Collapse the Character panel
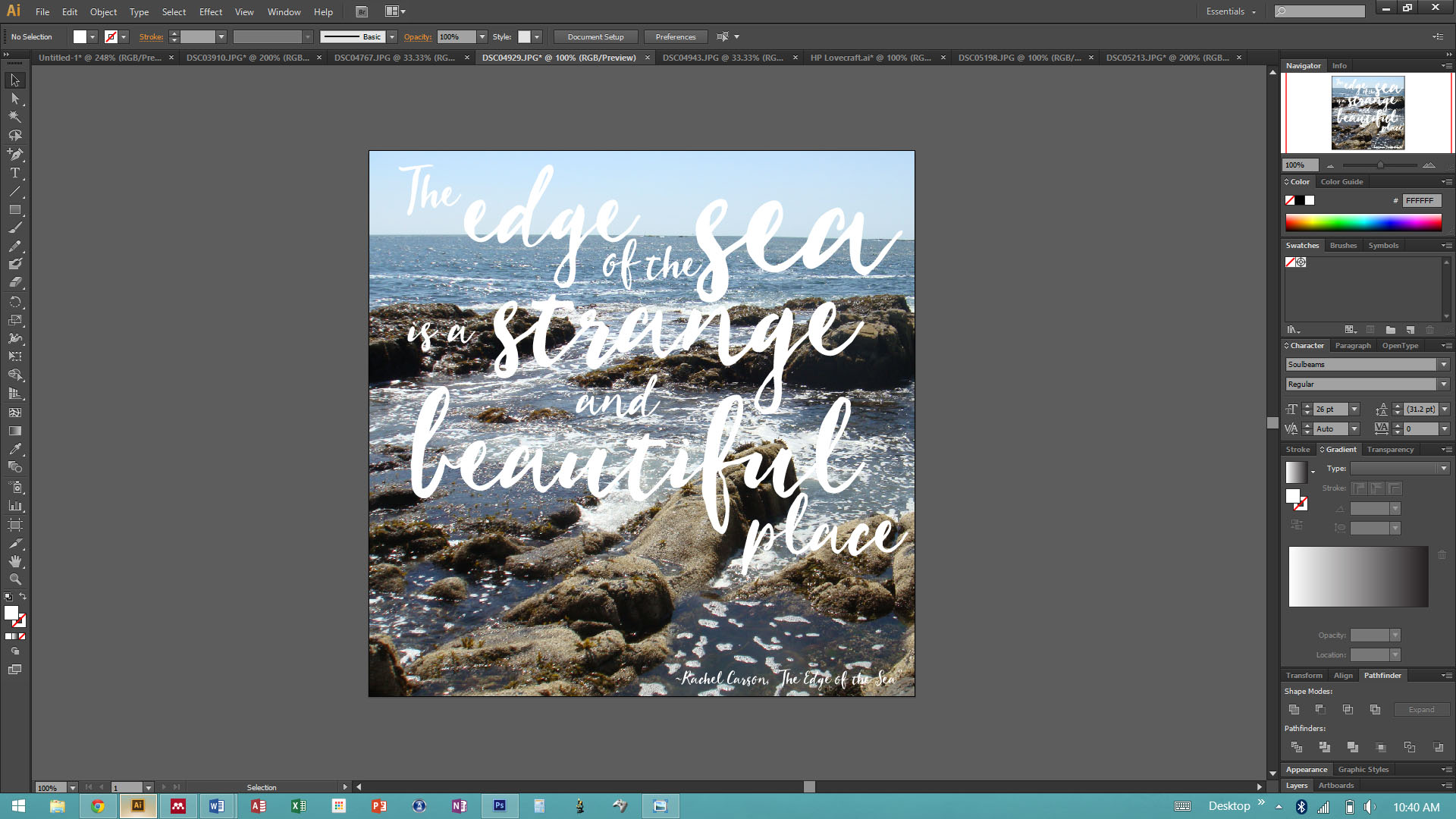The width and height of the screenshot is (1456, 819). click(1286, 346)
